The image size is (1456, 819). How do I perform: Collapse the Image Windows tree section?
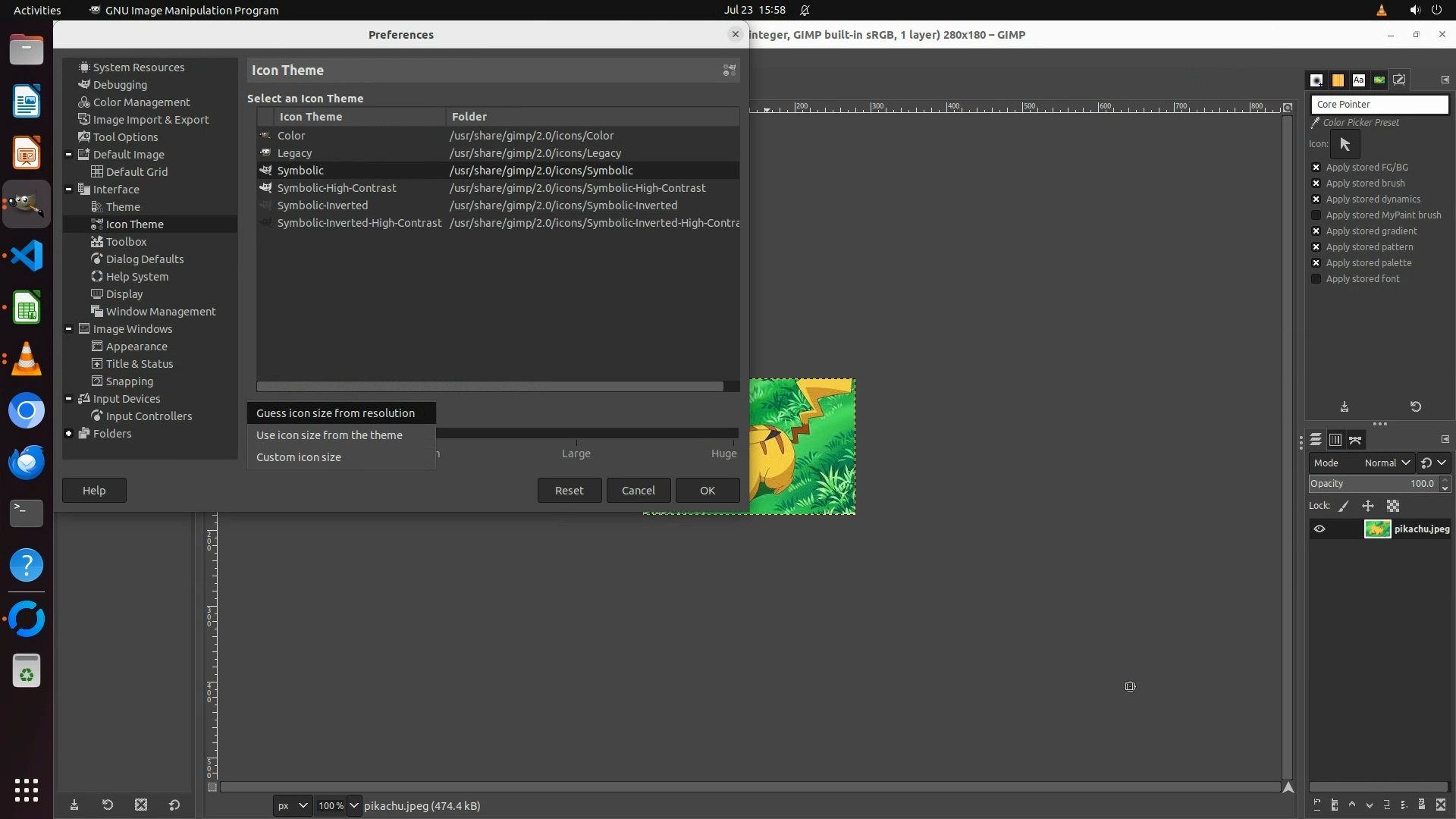(x=69, y=329)
